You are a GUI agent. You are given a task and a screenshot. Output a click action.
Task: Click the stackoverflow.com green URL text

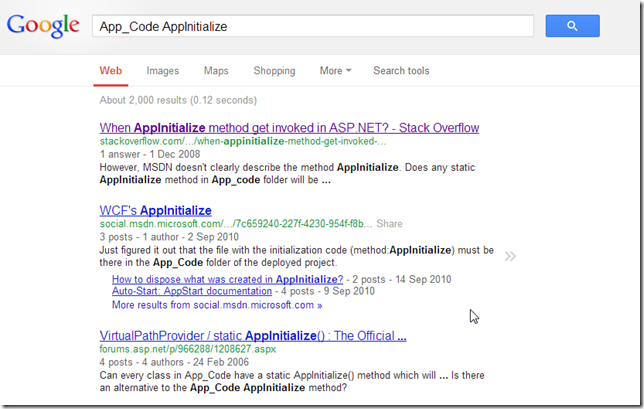243,141
